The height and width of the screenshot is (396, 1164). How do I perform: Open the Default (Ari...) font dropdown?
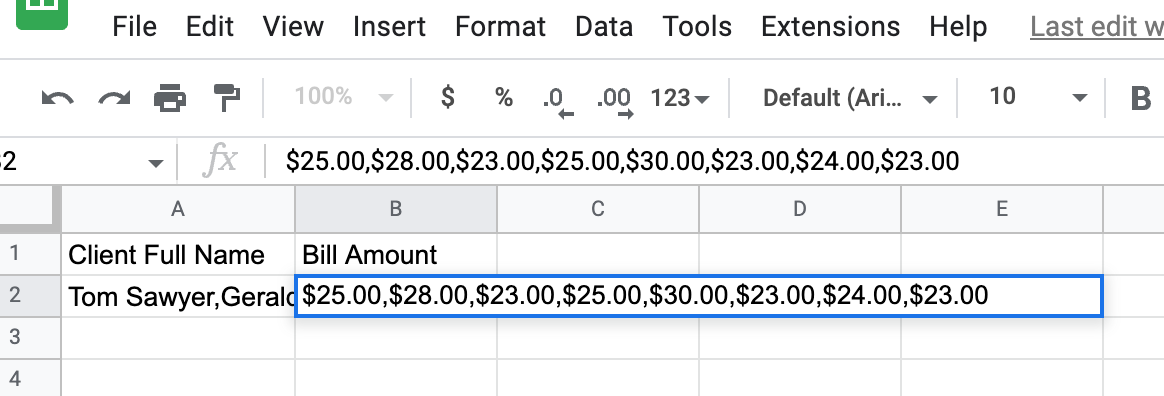tap(850, 97)
